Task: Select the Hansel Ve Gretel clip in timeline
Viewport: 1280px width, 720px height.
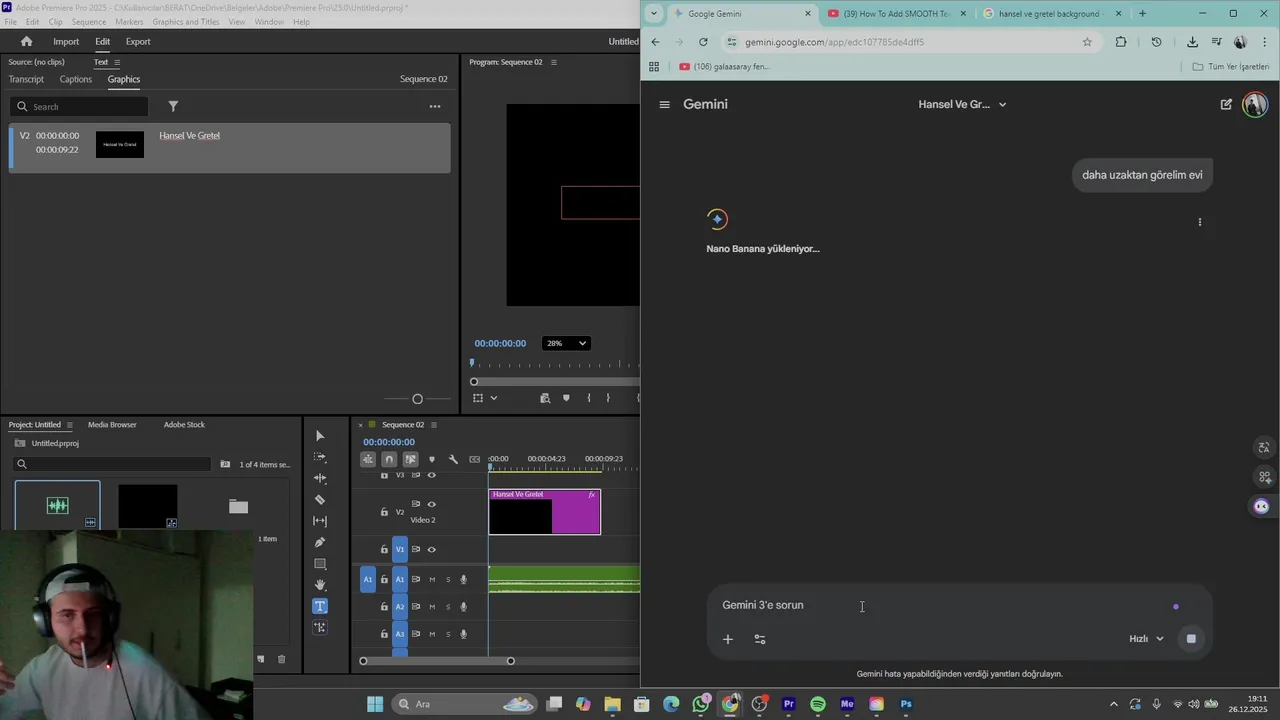Action: [x=545, y=512]
